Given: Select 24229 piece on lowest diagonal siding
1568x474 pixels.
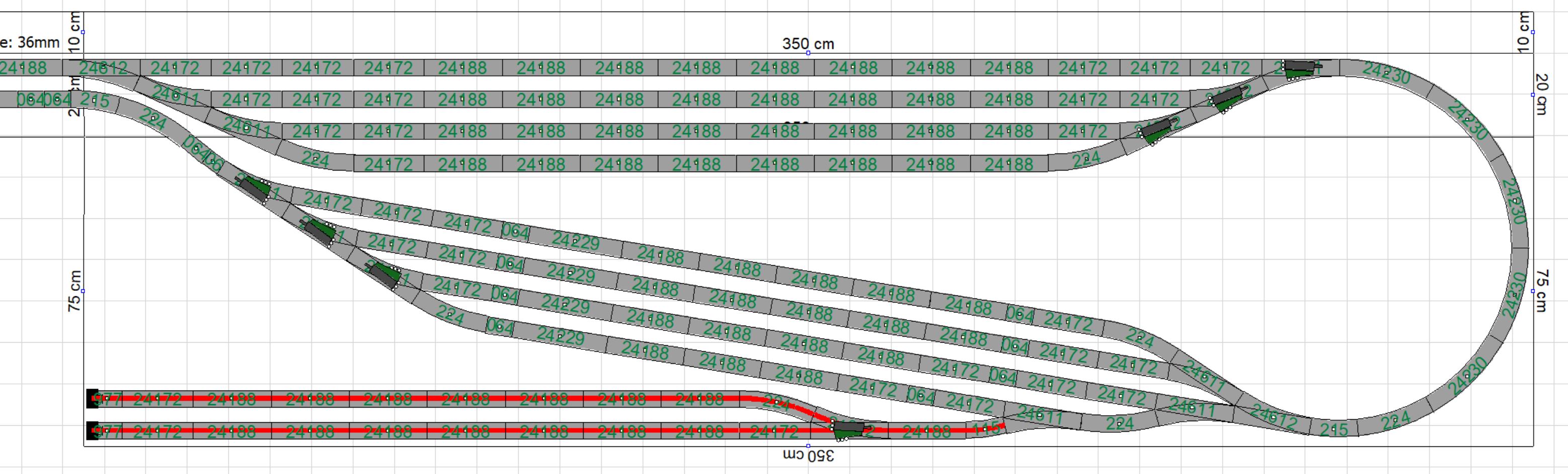Looking at the screenshot, I should point(561,336).
